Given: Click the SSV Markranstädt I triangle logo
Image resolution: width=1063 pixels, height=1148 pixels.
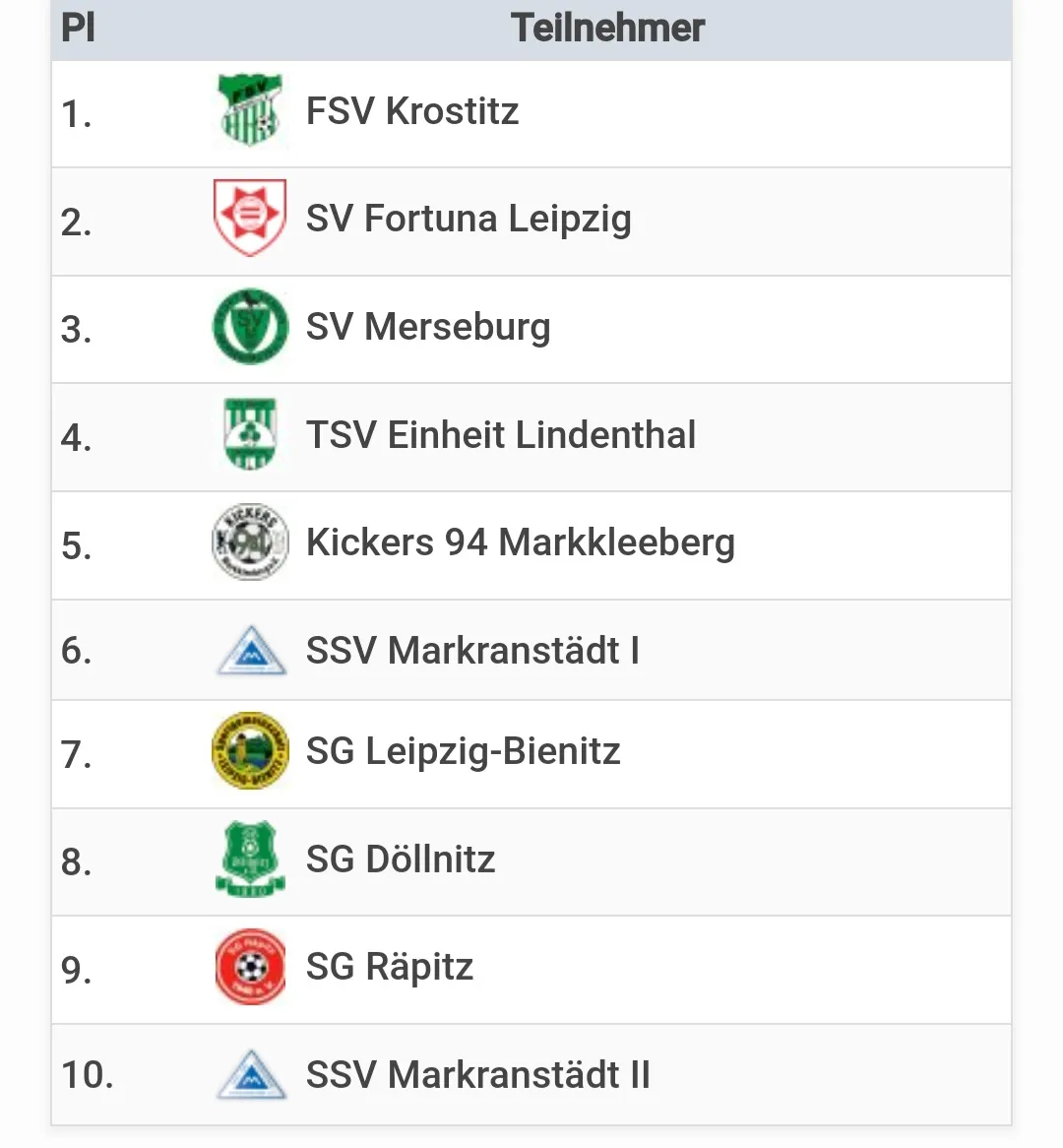Looking at the screenshot, I should (251, 650).
